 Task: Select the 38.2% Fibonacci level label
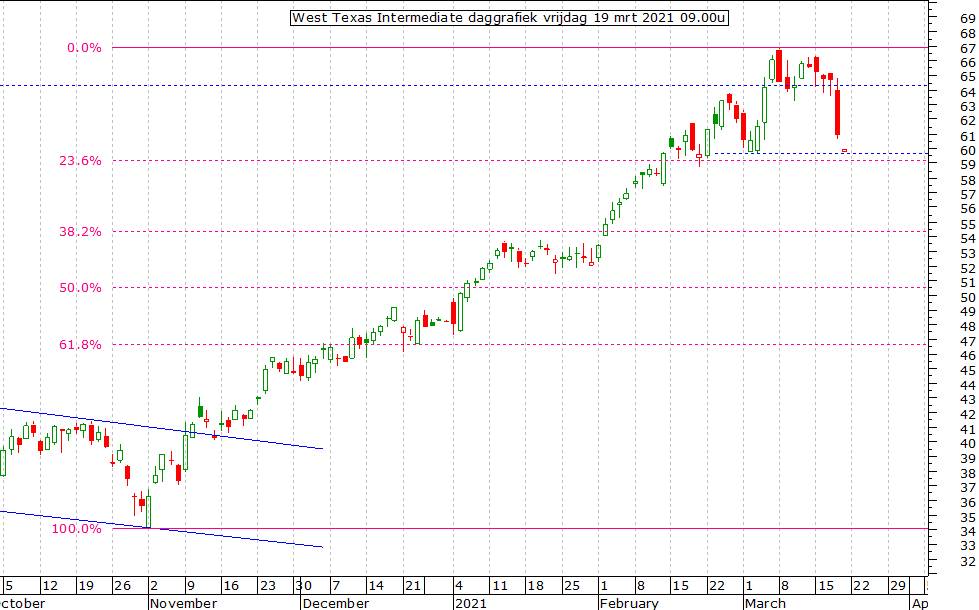click(x=80, y=232)
